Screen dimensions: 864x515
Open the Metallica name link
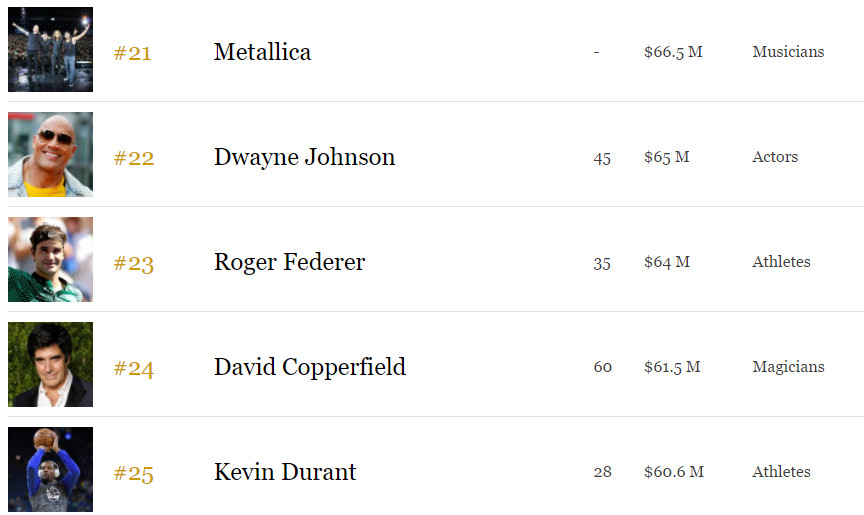click(262, 52)
